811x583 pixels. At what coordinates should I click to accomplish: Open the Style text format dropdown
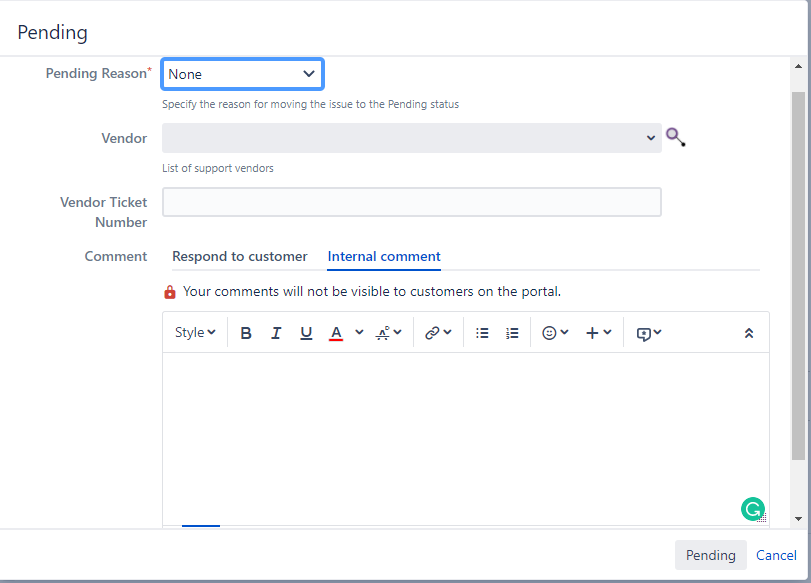(x=195, y=333)
